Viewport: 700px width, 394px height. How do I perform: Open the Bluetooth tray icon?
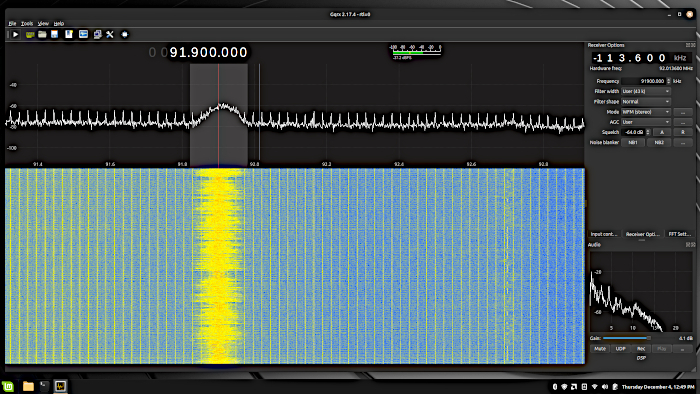point(555,387)
